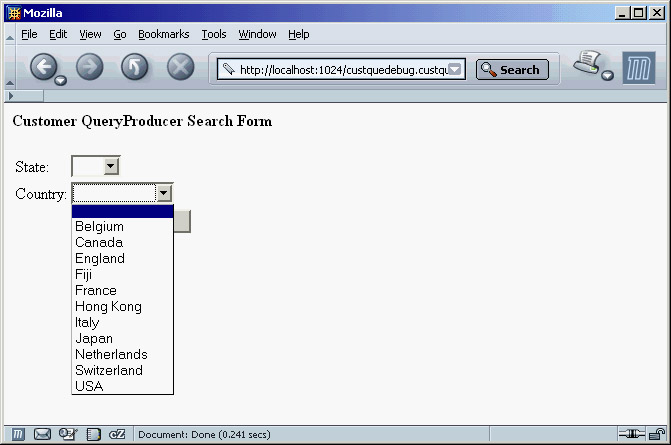Expand the State dropdown

click(111, 166)
